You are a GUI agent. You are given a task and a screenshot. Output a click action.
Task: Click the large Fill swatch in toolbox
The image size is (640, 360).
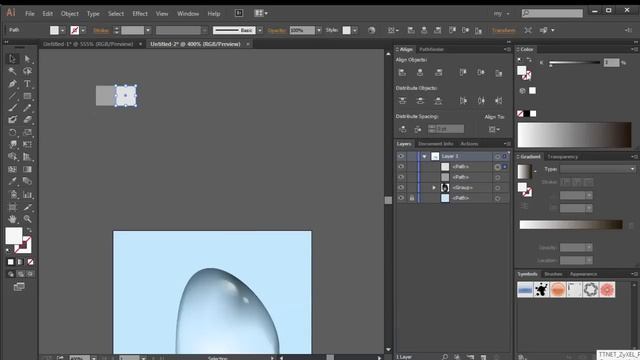coord(13,236)
